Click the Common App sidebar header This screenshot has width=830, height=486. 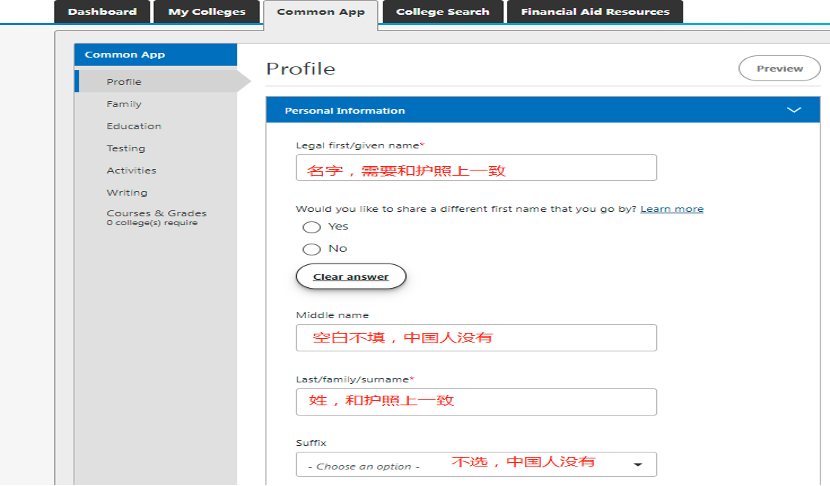point(156,55)
